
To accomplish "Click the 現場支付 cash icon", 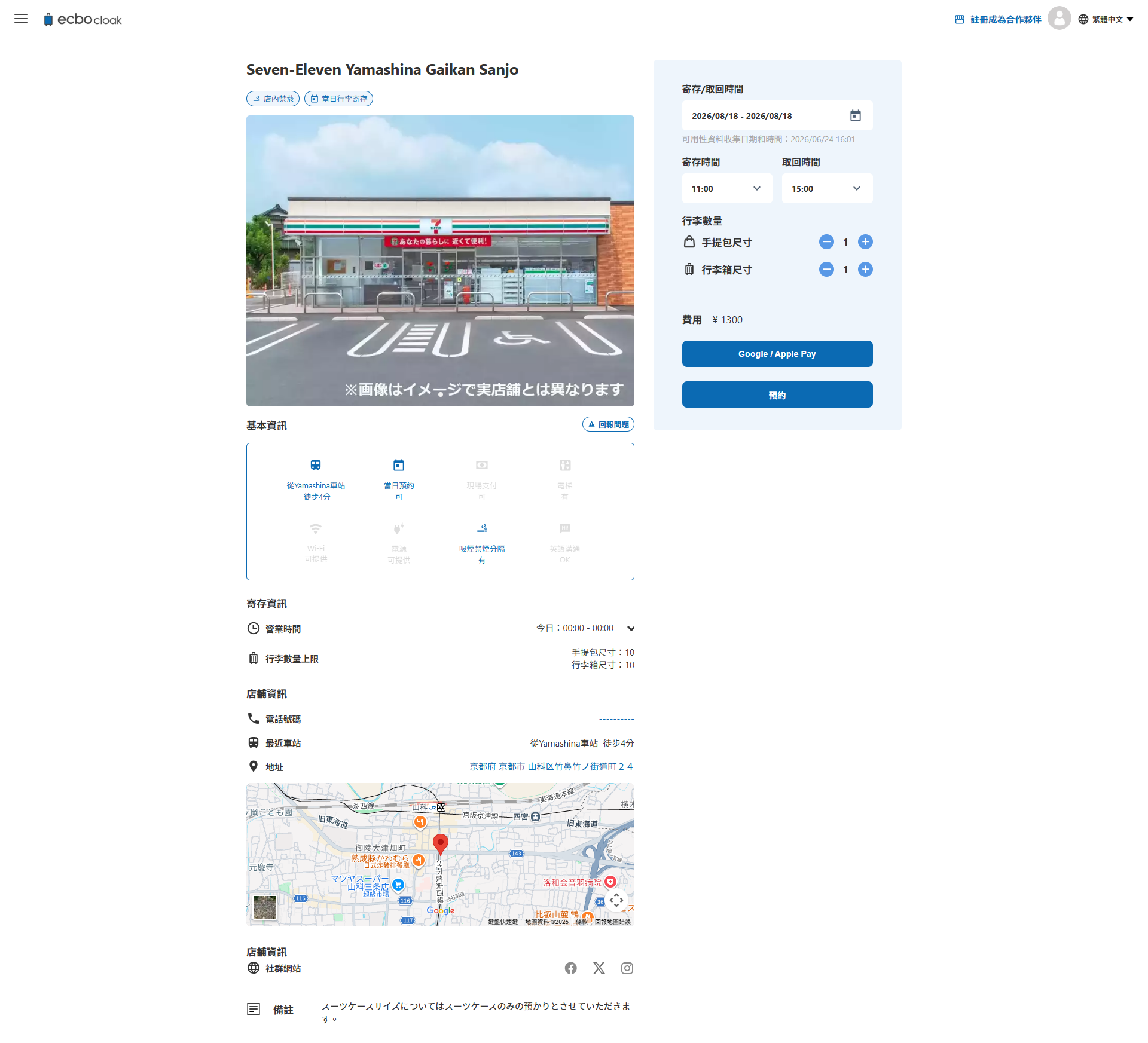I will pos(482,465).
